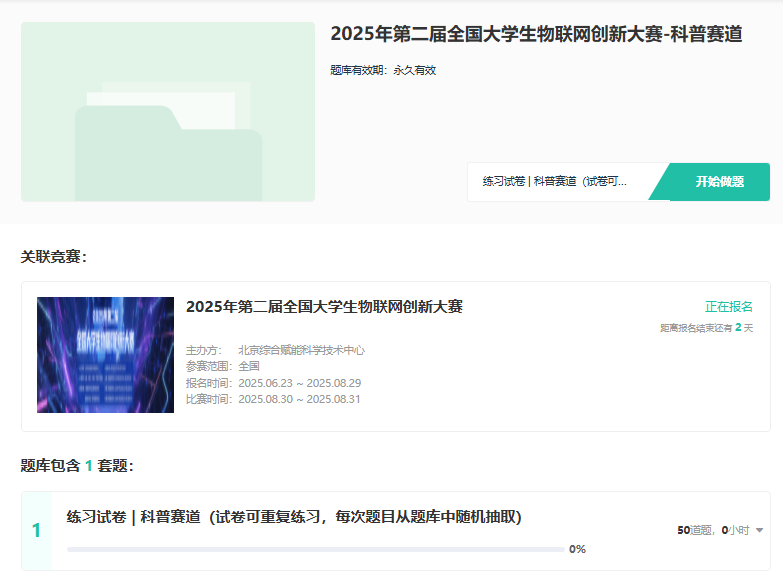The height and width of the screenshot is (586, 783).
Task: Open the 练习试卷 | 科普赛道 paper title in the list
Action: pyautogui.click(x=293, y=517)
